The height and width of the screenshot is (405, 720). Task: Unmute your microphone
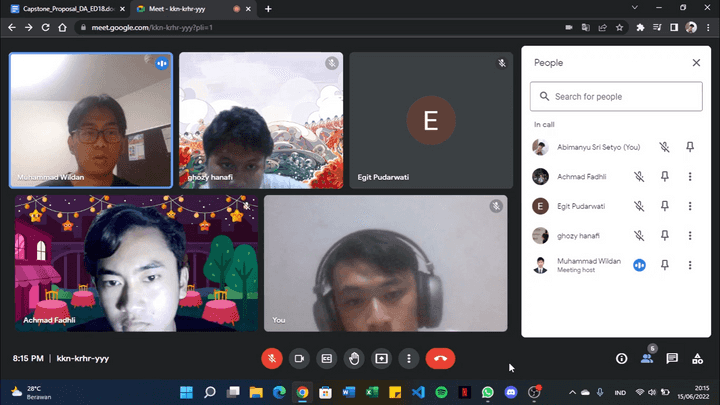(x=271, y=358)
